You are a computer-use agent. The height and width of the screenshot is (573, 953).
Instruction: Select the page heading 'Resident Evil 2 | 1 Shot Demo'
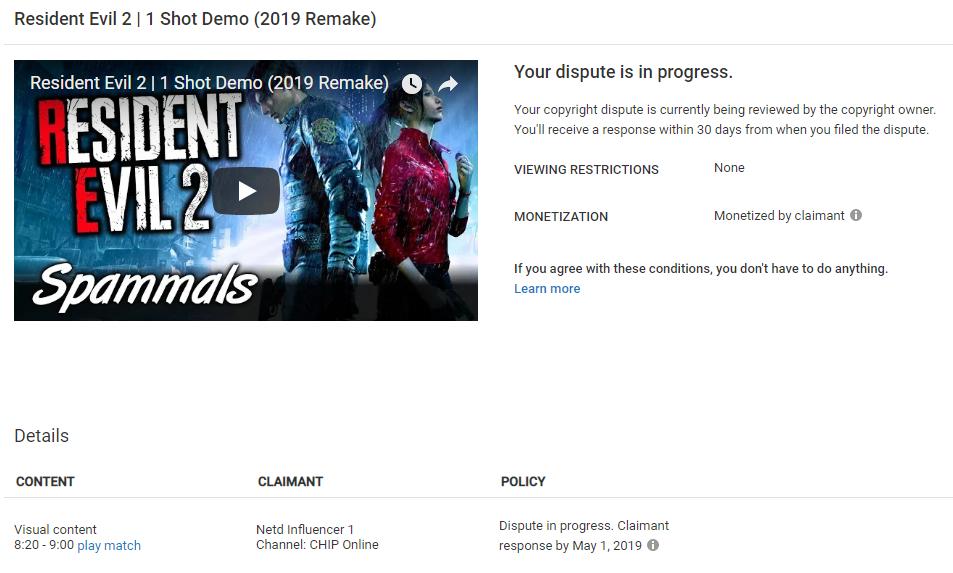[x=195, y=19]
